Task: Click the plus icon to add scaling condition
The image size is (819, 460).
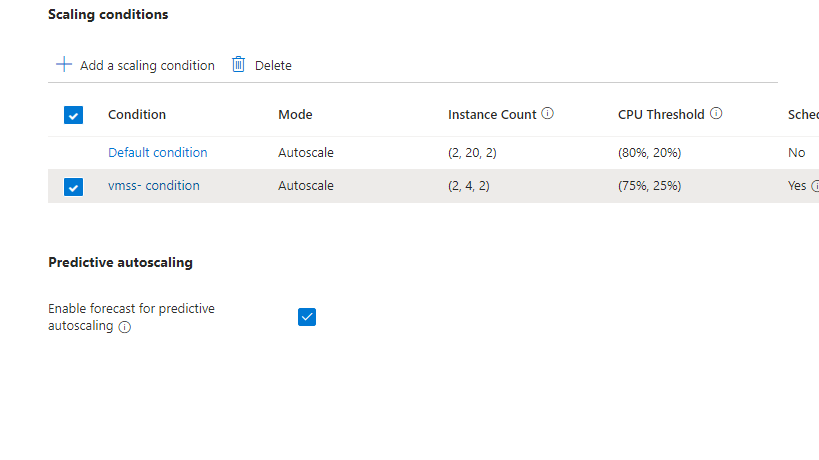Action: coord(64,65)
